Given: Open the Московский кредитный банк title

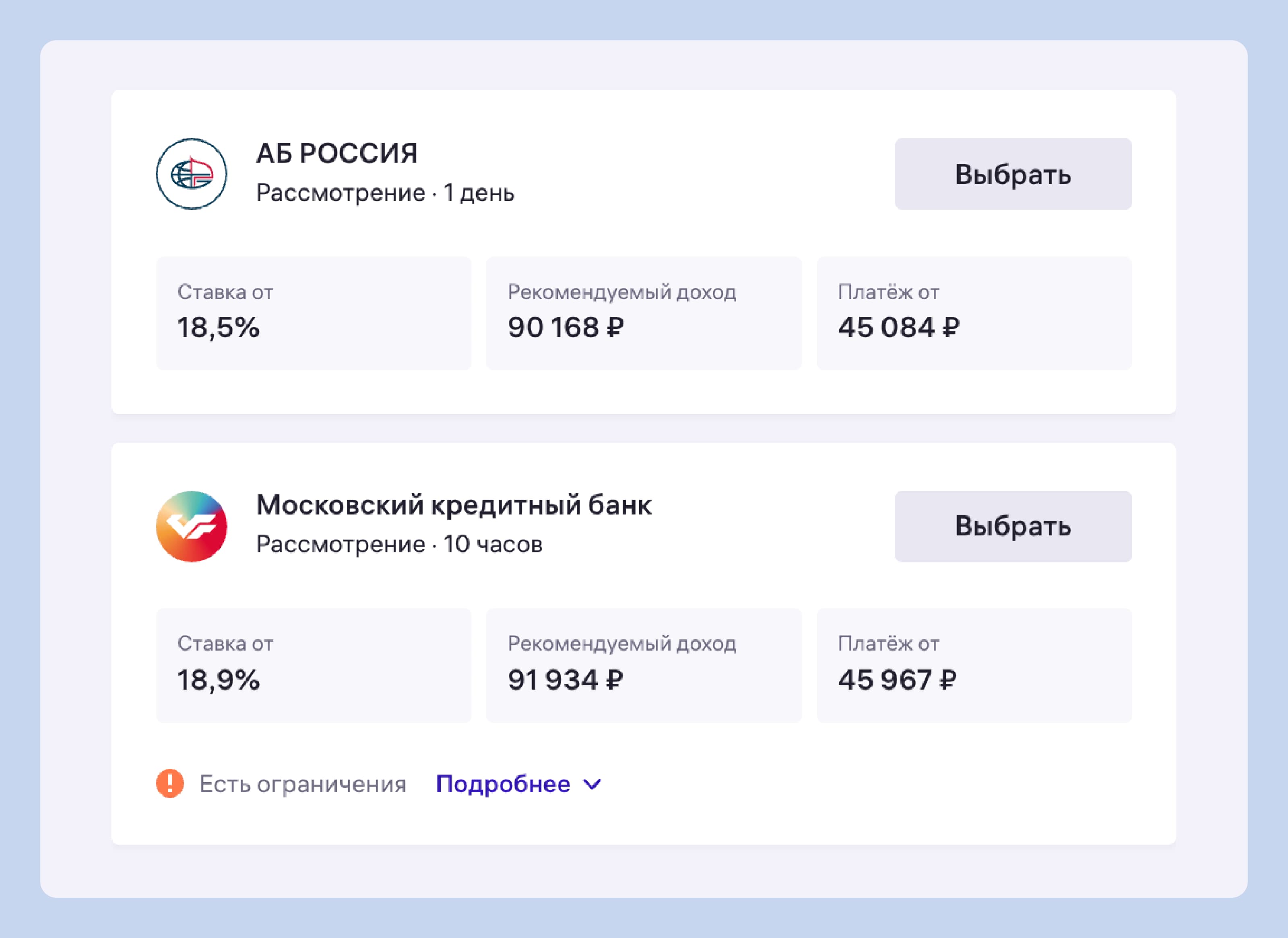Looking at the screenshot, I should click(x=454, y=505).
